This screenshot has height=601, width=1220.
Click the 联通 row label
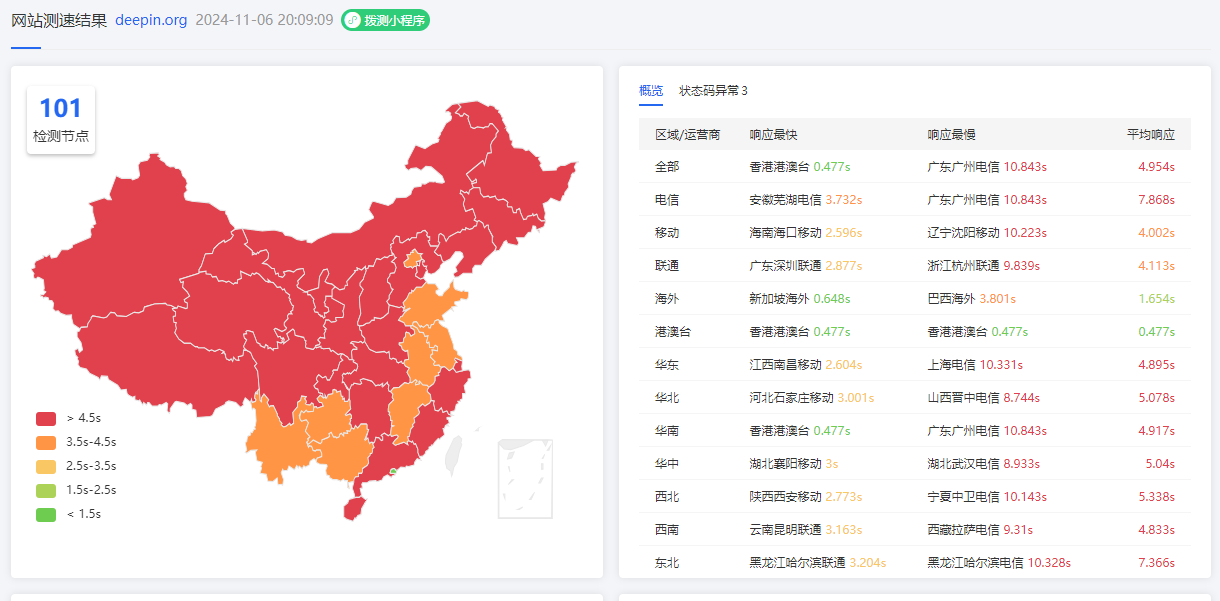click(667, 266)
